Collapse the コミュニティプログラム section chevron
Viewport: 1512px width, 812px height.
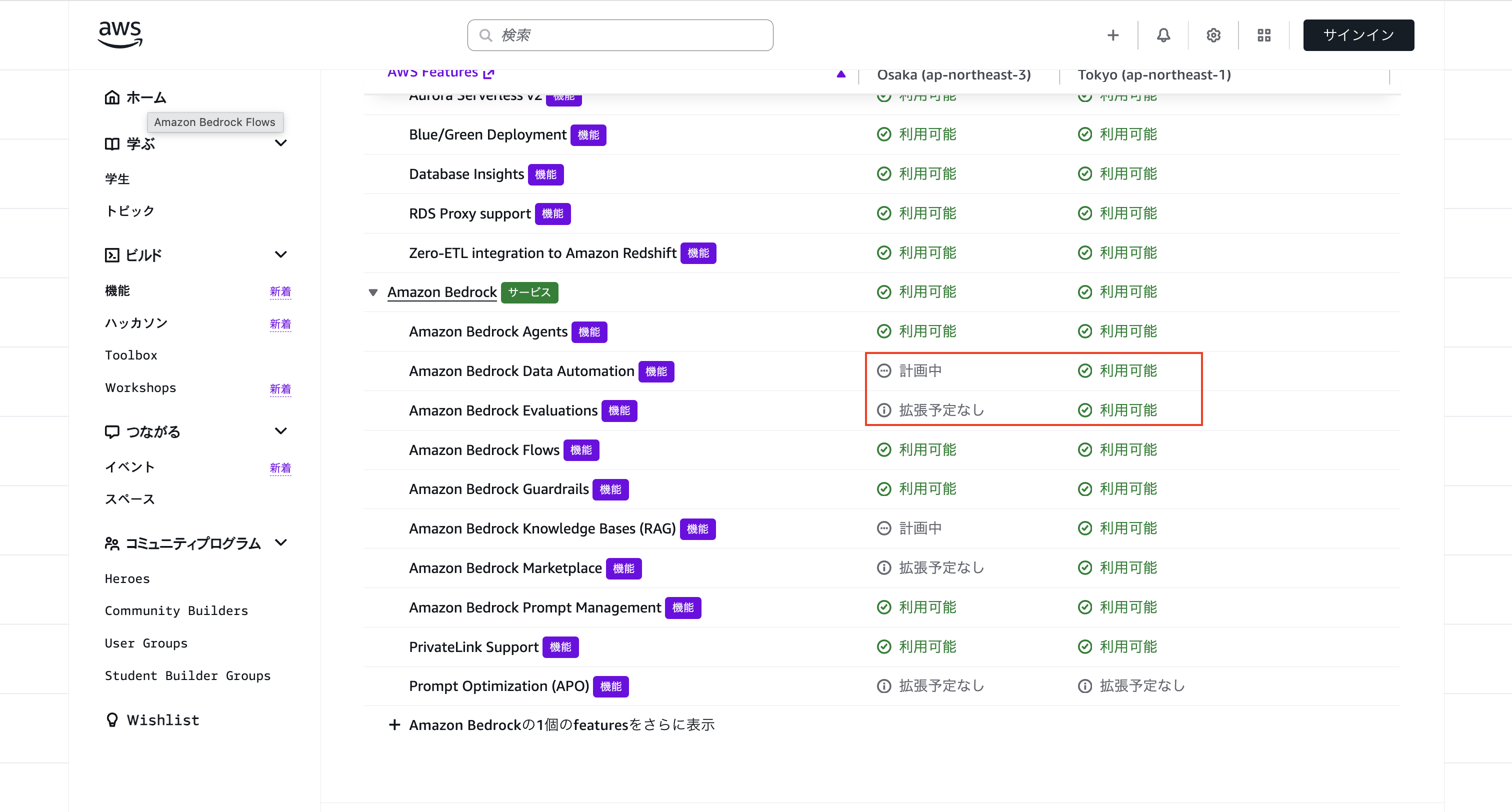click(280, 542)
